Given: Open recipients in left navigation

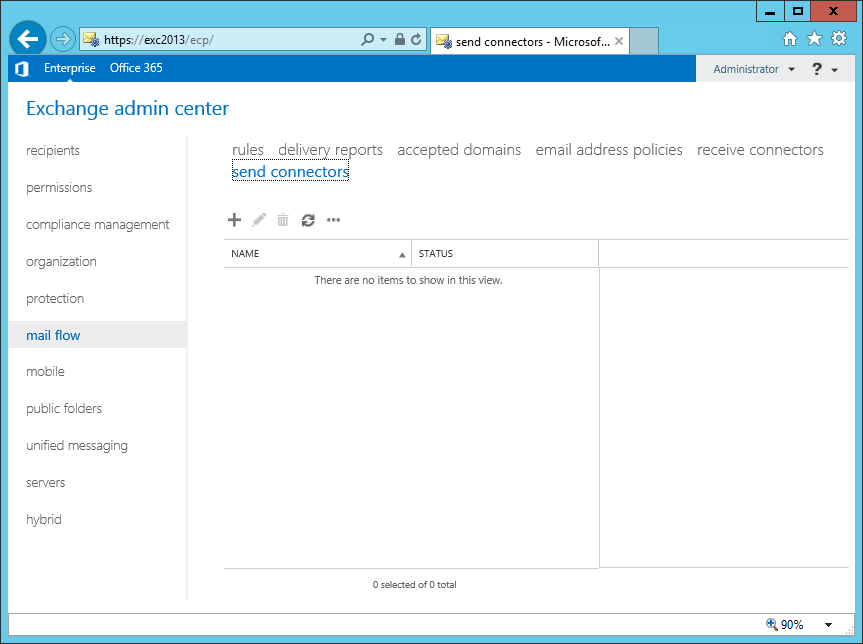Looking at the screenshot, I should tap(53, 150).
